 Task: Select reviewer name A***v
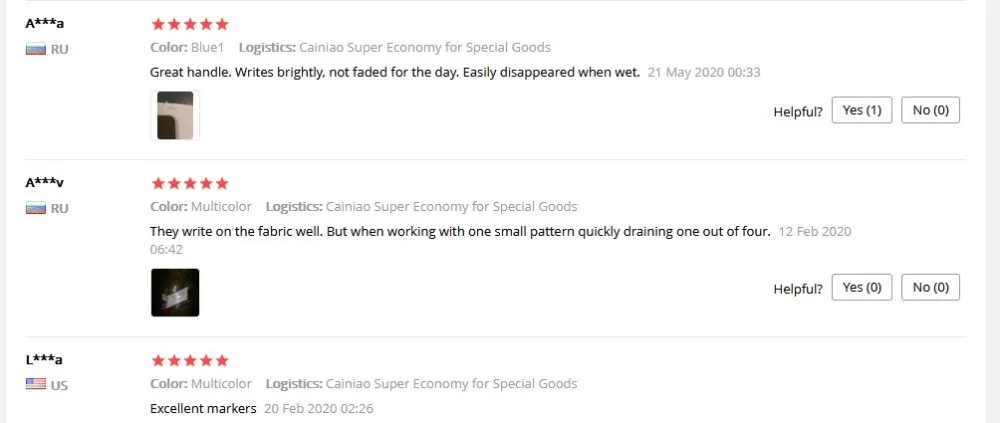click(45, 183)
